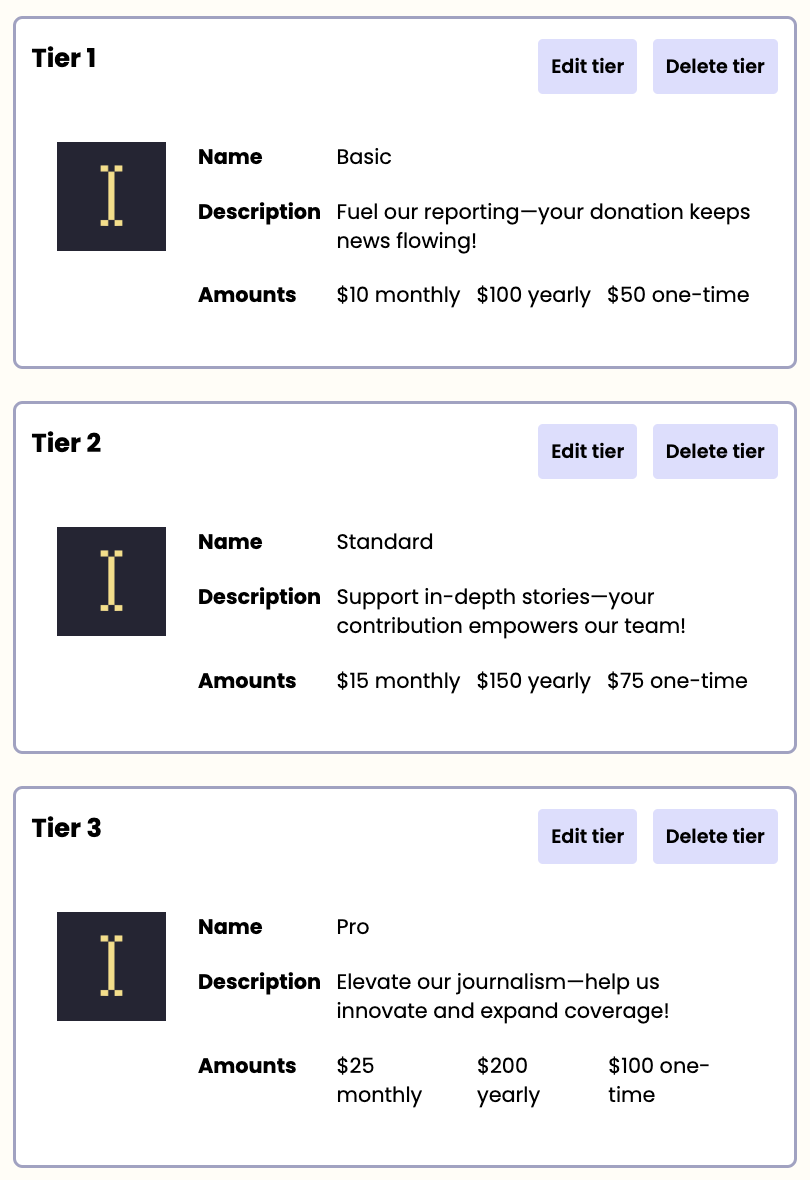Click the "Fuel our reporting" description text
This screenshot has height=1180, width=810.
(x=543, y=226)
